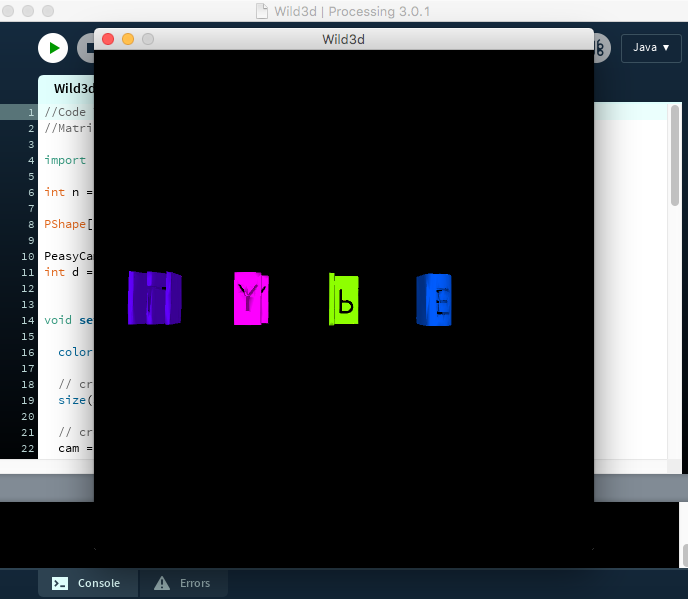The width and height of the screenshot is (688, 599).
Task: Click the Errors warning triangle icon
Action: (162, 583)
